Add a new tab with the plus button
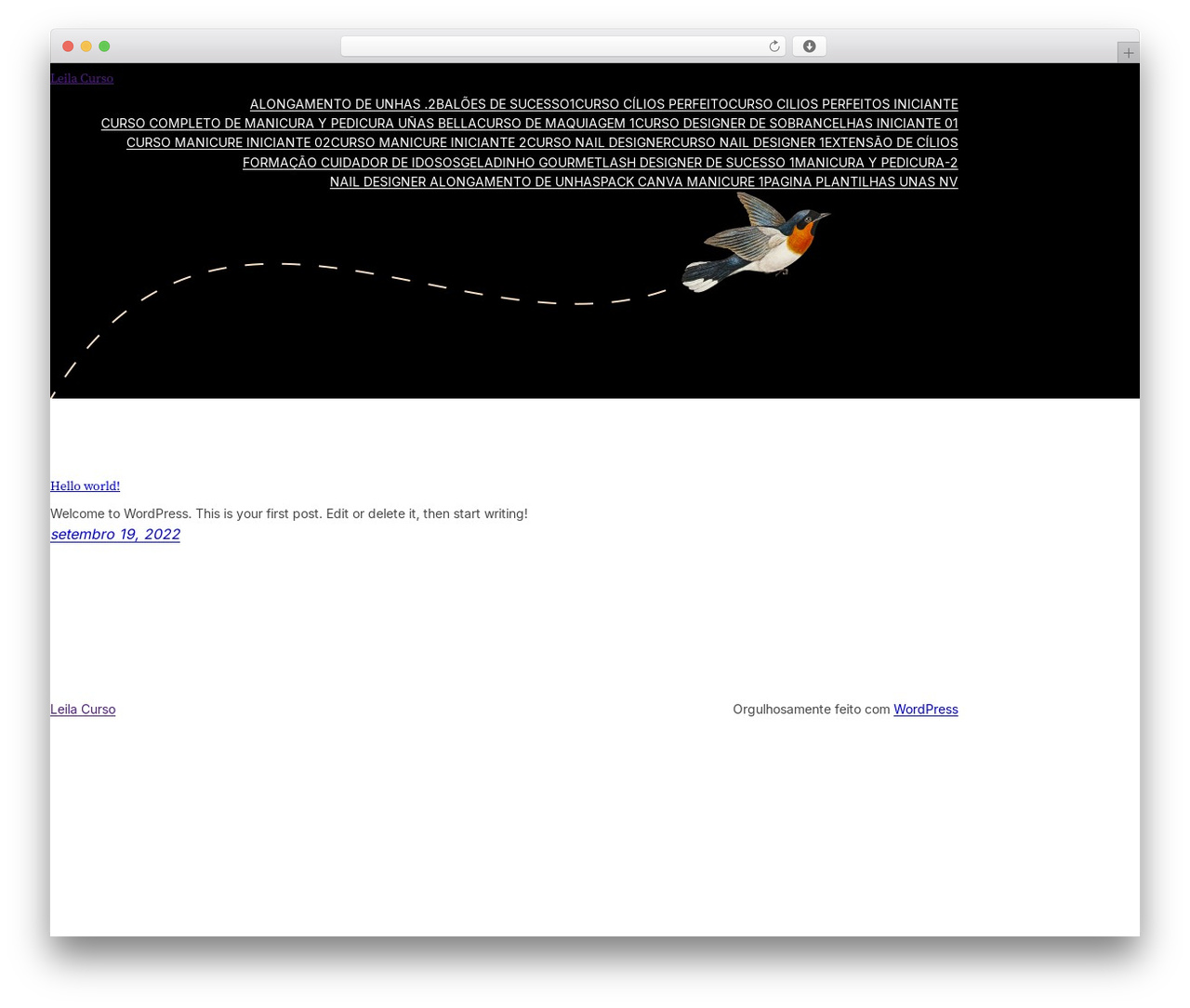The width and height of the screenshot is (1190, 1008). pyautogui.click(x=1128, y=53)
